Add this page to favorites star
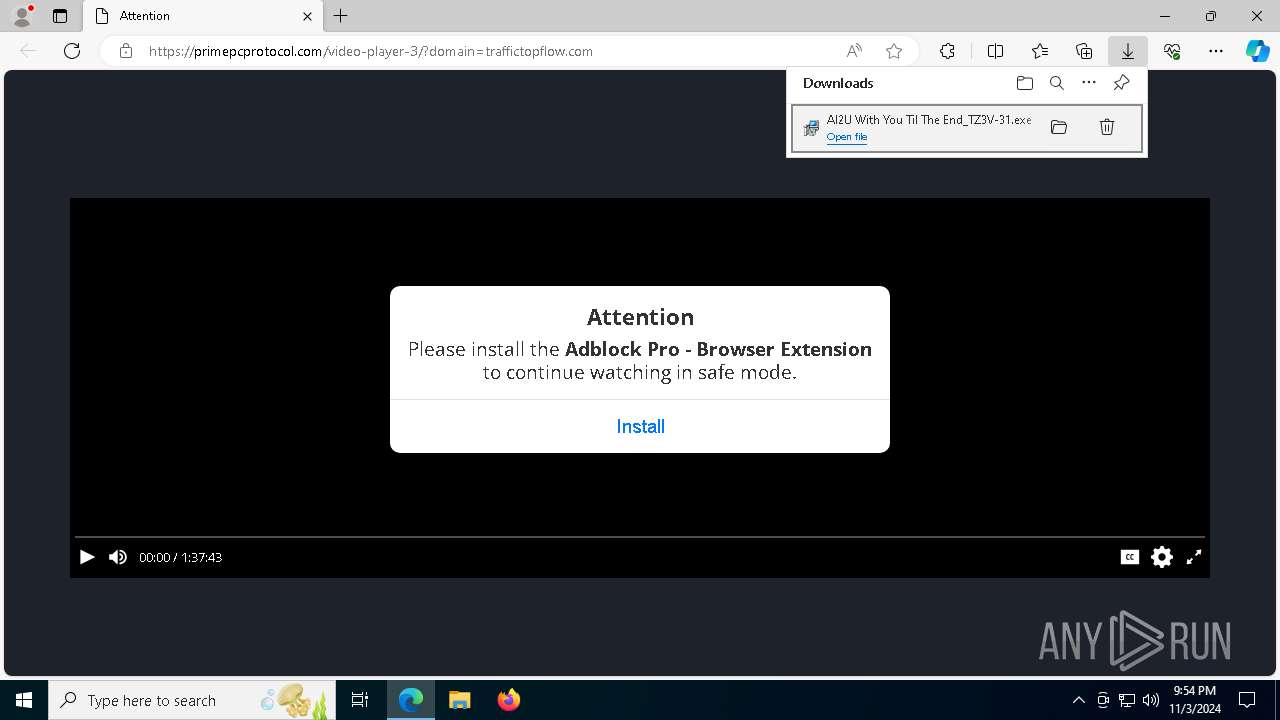This screenshot has height=720, width=1280. point(894,51)
